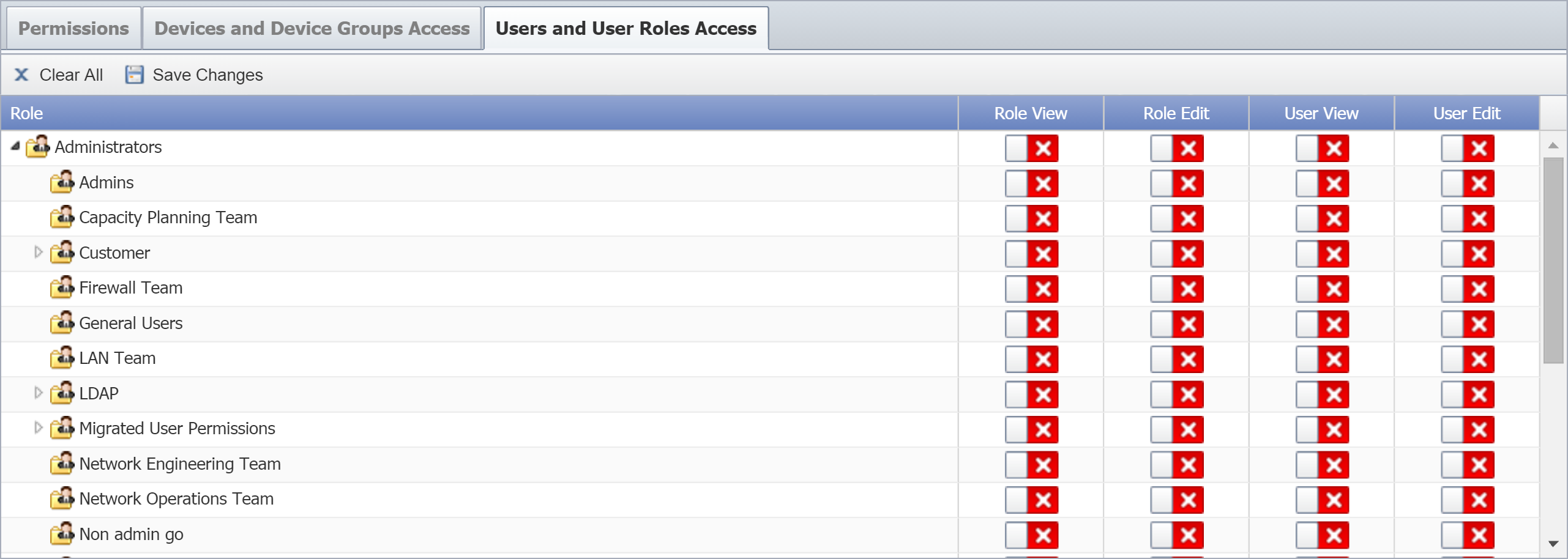This screenshot has width=1568, height=559.
Task: Click the Save Changes button
Action: point(195,75)
